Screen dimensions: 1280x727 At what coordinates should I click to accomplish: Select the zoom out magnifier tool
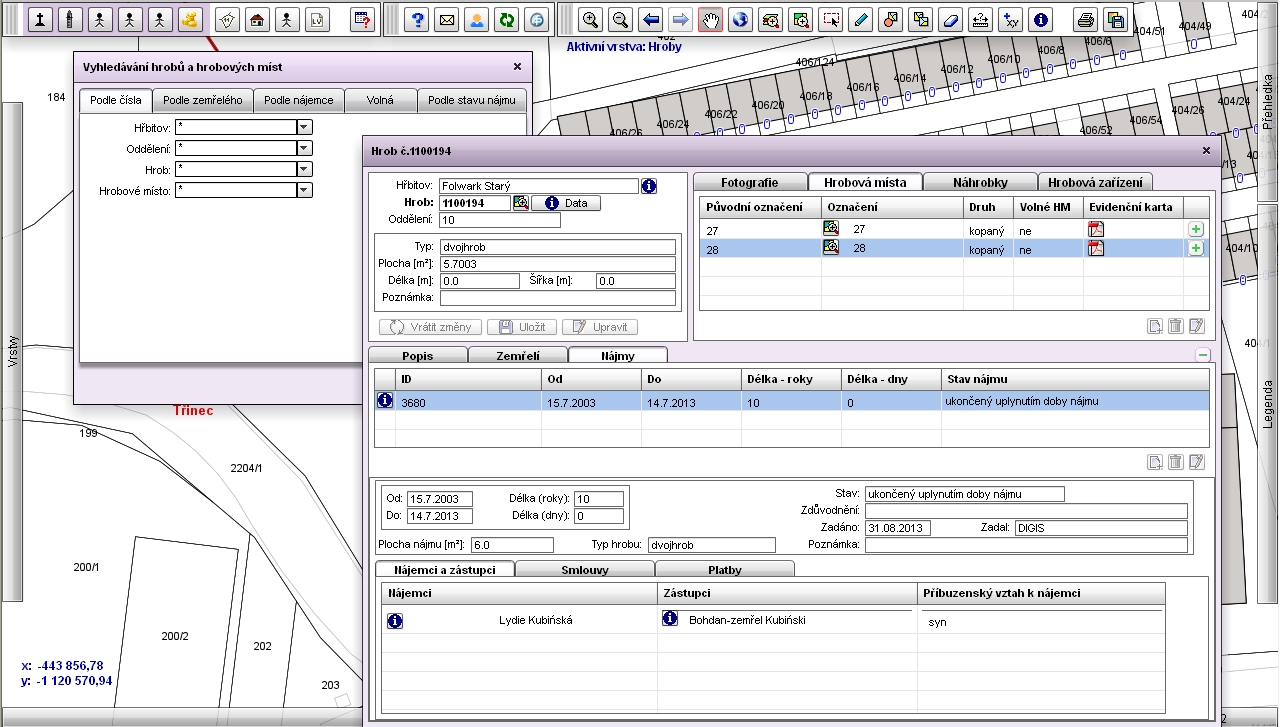click(x=621, y=20)
